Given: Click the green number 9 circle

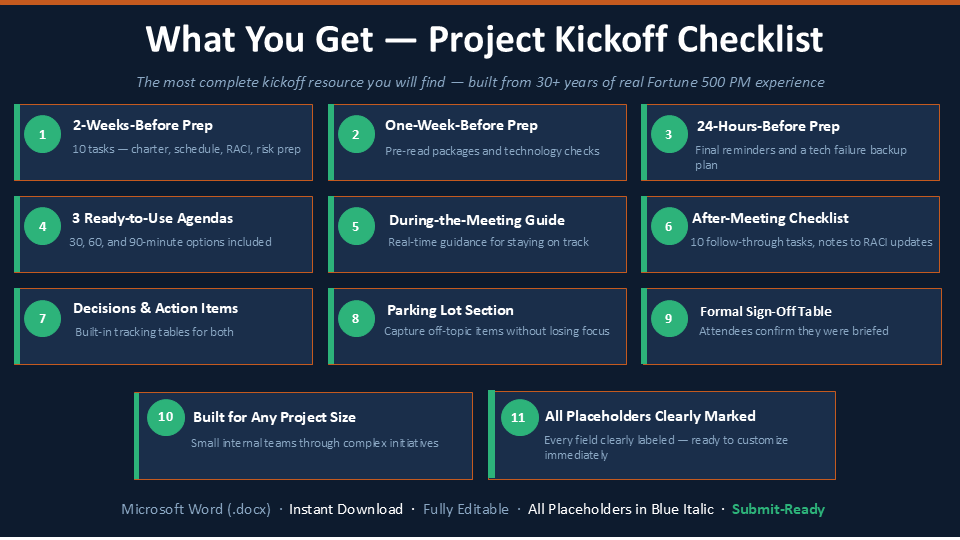Looking at the screenshot, I should 669,318.
